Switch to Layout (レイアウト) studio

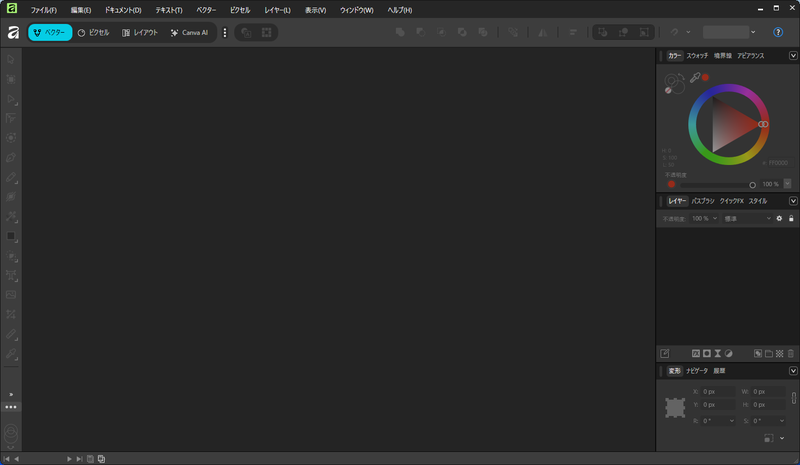[x=140, y=32]
